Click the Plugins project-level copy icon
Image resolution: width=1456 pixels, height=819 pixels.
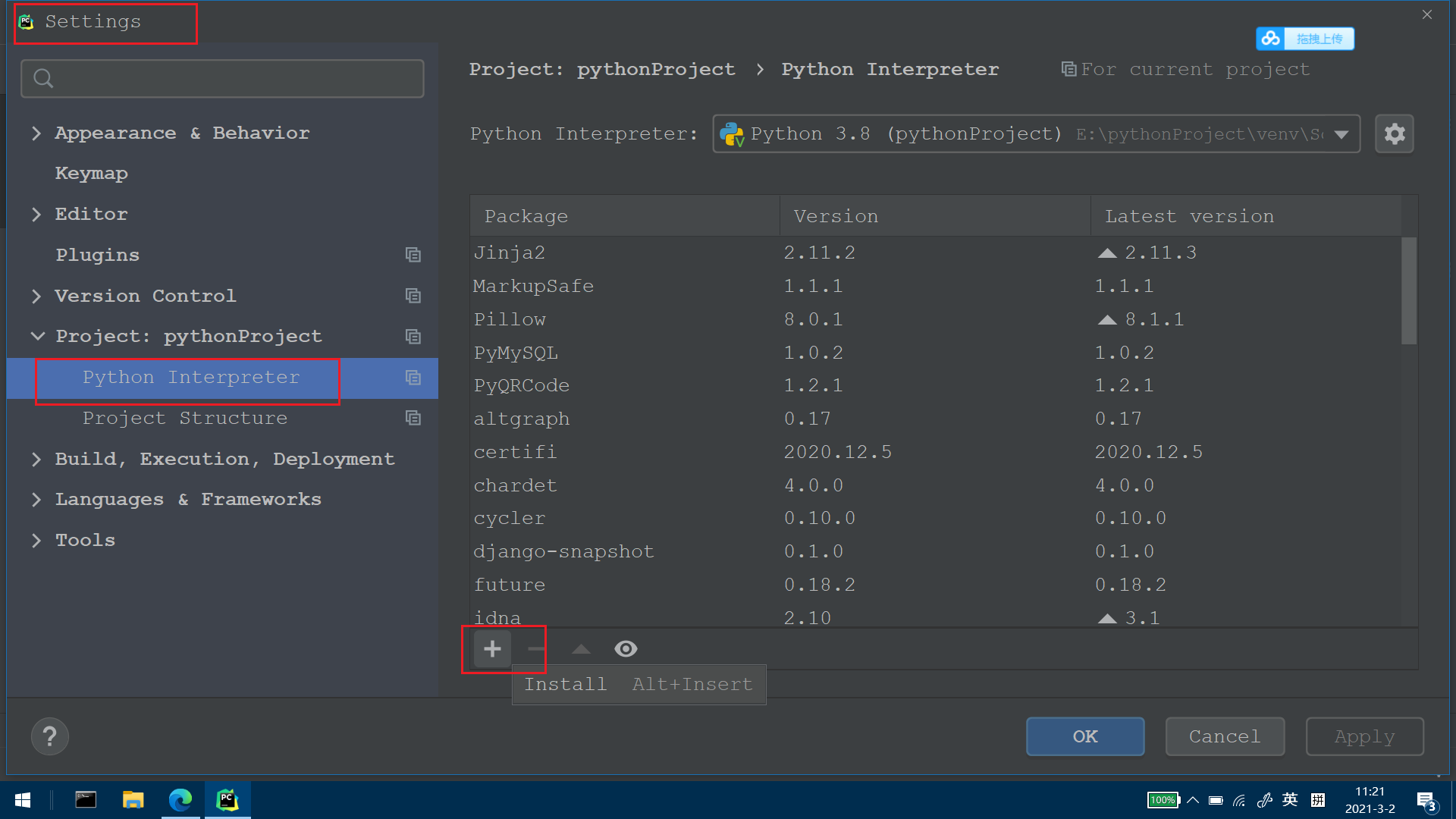(413, 255)
